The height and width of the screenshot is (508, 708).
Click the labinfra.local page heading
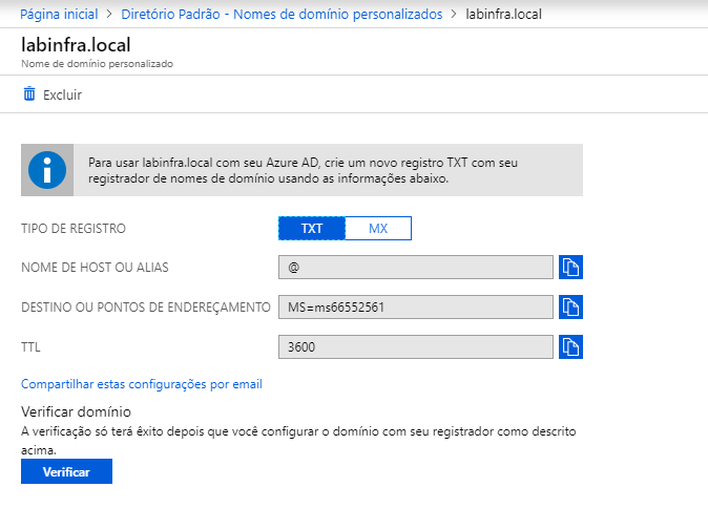[x=76, y=45]
